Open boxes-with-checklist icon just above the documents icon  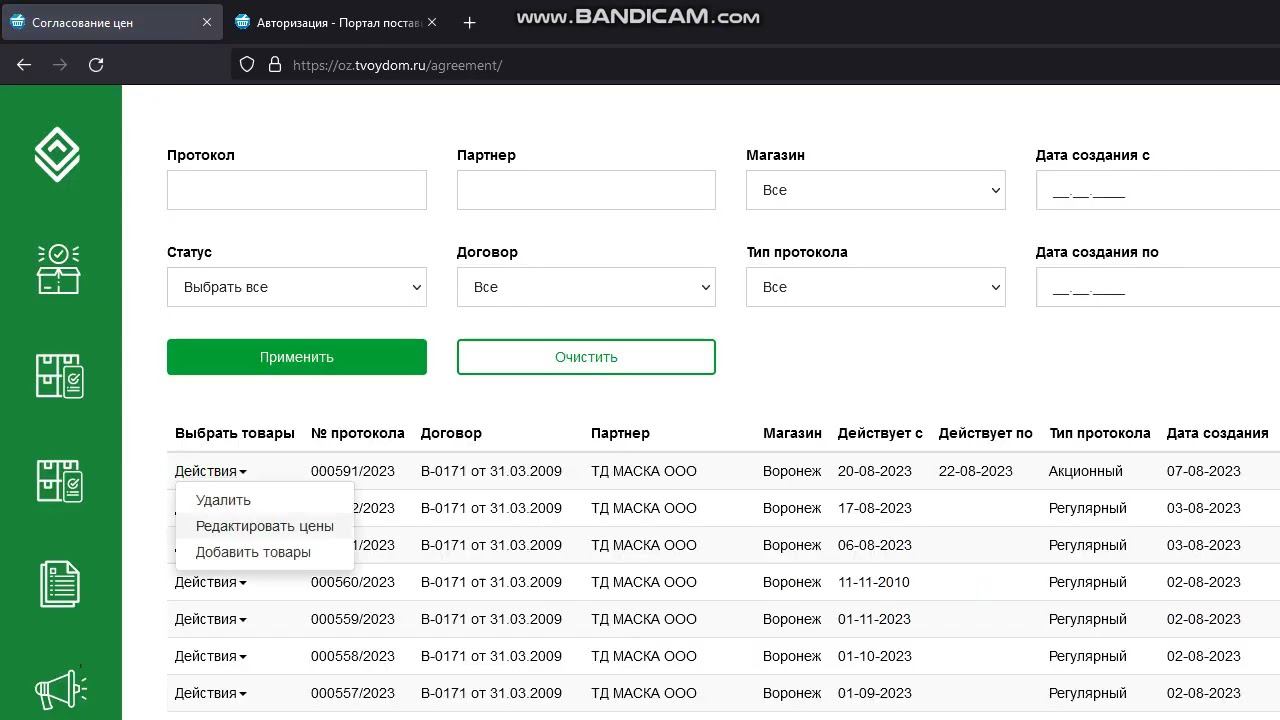pyautogui.click(x=59, y=481)
